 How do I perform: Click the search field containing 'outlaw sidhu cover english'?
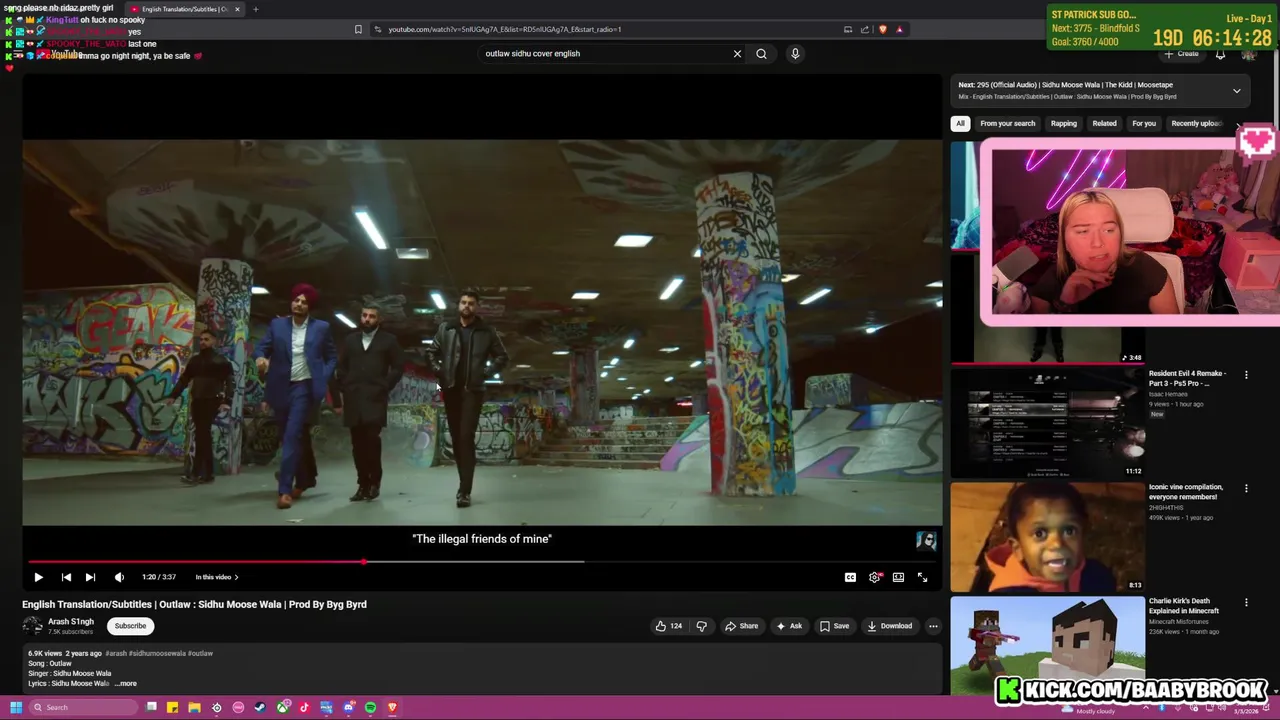[x=605, y=54]
